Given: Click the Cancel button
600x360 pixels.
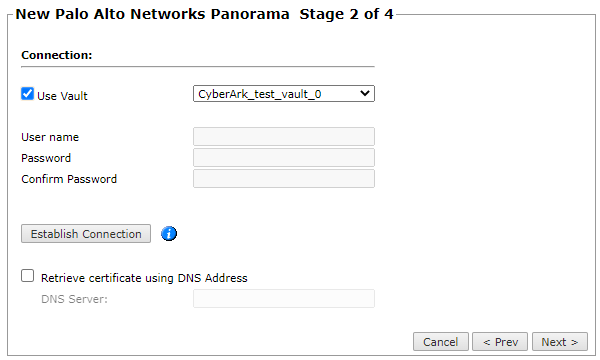Looking at the screenshot, I should click(440, 342).
